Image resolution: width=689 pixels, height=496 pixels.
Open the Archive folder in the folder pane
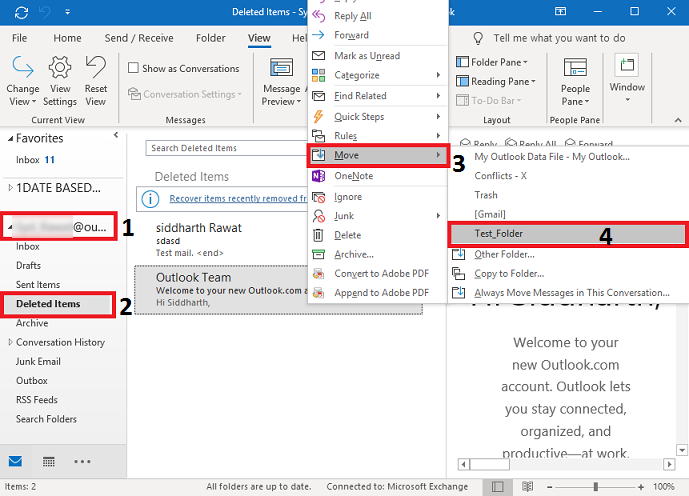click(32, 323)
